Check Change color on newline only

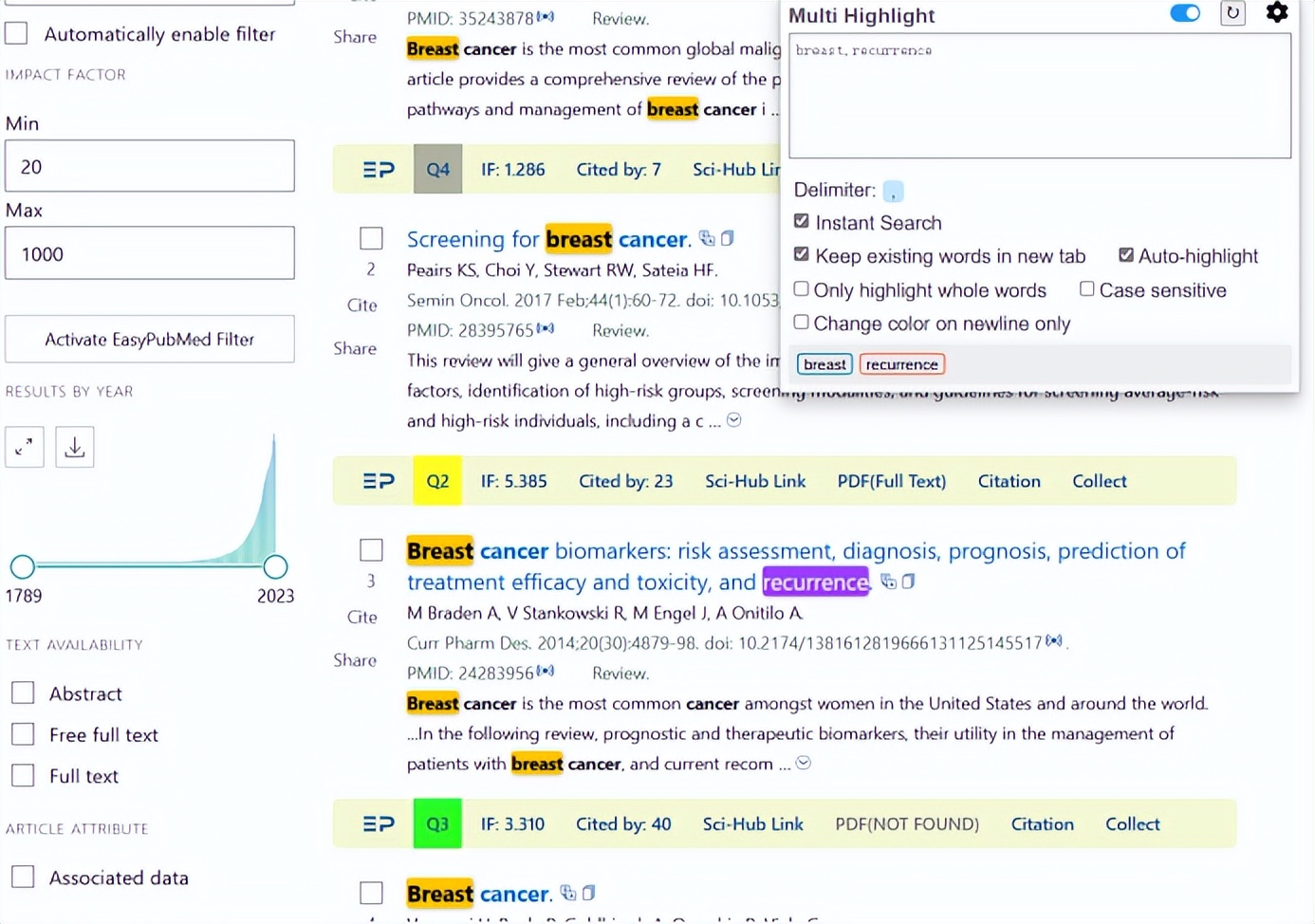(x=802, y=322)
